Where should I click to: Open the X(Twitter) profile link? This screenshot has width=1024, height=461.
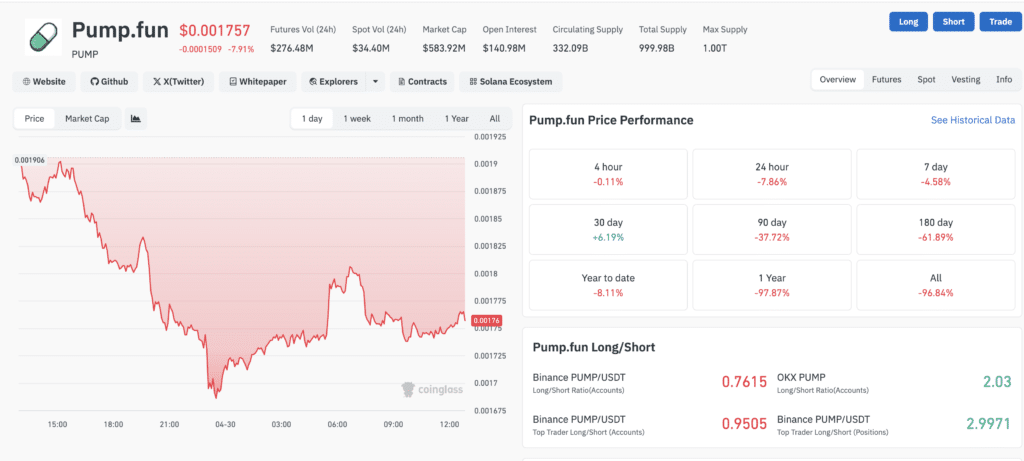[x=178, y=81]
